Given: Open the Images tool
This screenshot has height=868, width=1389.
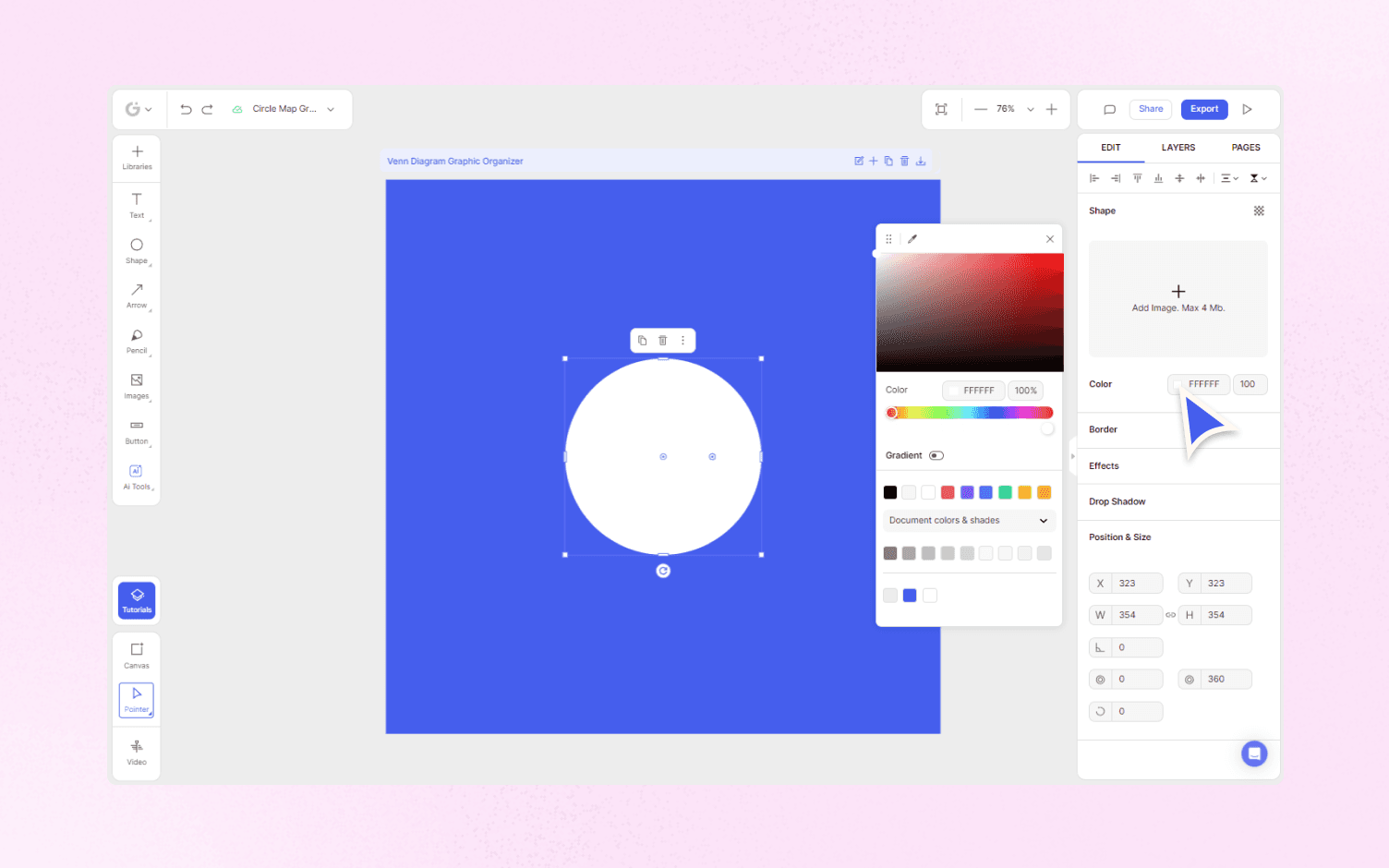Looking at the screenshot, I should pos(136,385).
